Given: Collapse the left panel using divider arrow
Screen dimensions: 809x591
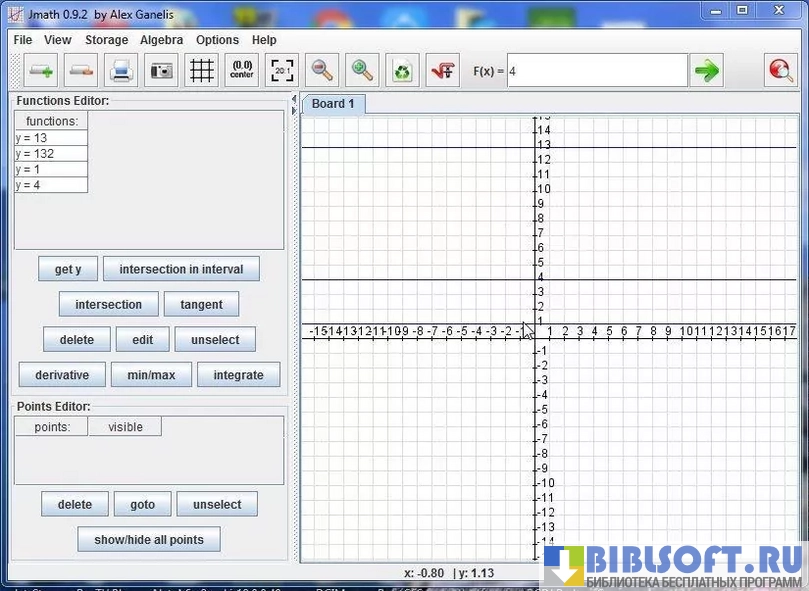Looking at the screenshot, I should [x=294, y=100].
